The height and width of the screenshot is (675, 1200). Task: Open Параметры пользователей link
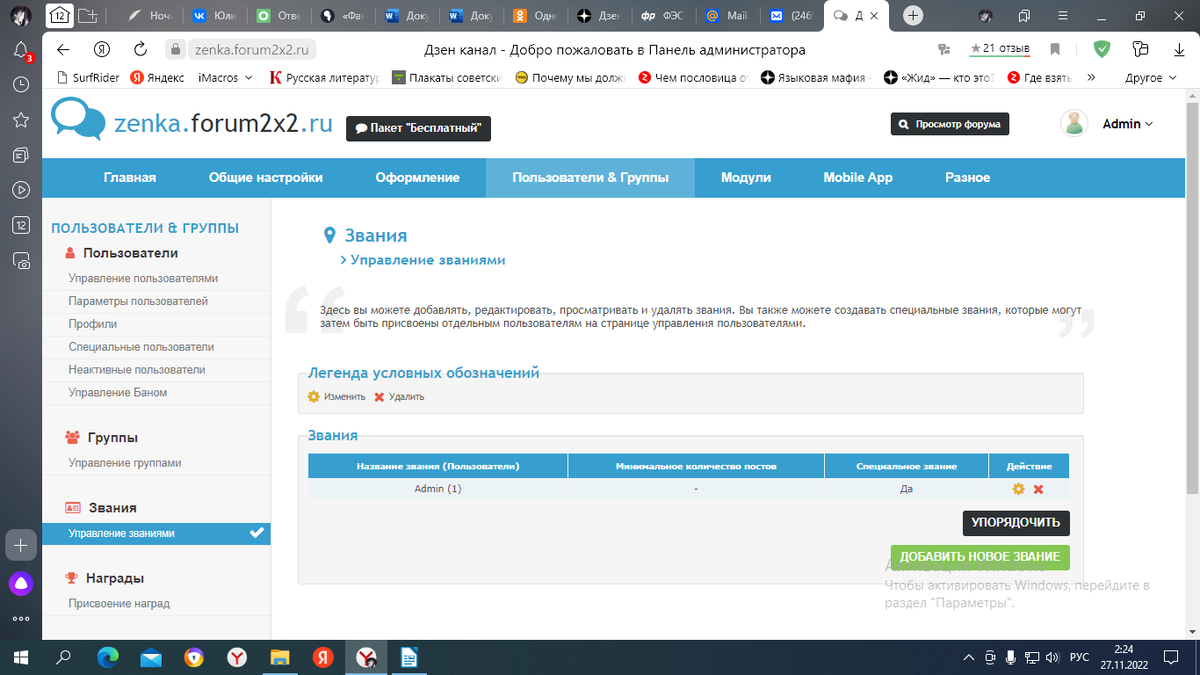click(138, 301)
